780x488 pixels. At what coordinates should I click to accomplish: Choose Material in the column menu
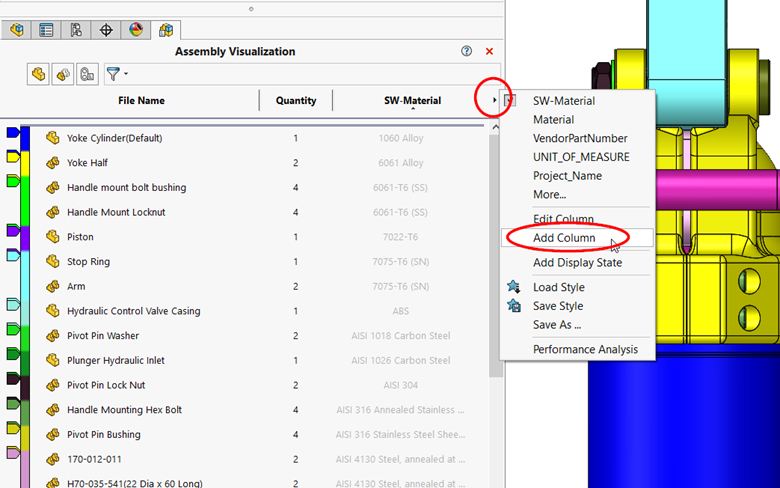[553, 120]
